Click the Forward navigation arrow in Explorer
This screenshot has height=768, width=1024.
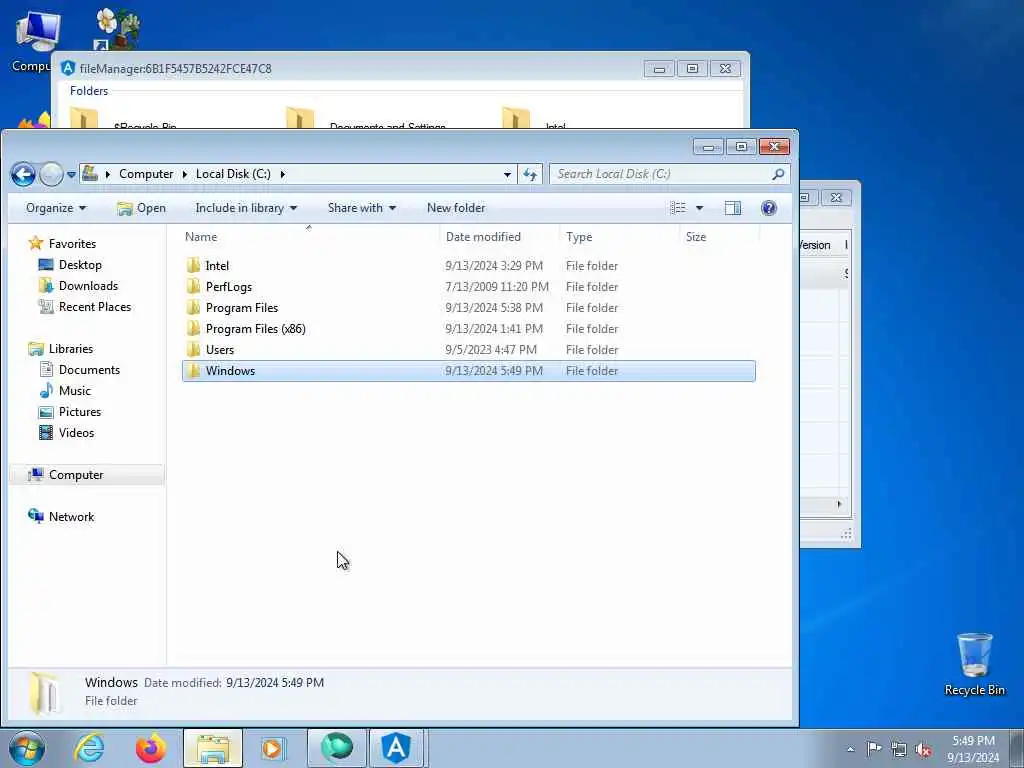click(x=52, y=174)
